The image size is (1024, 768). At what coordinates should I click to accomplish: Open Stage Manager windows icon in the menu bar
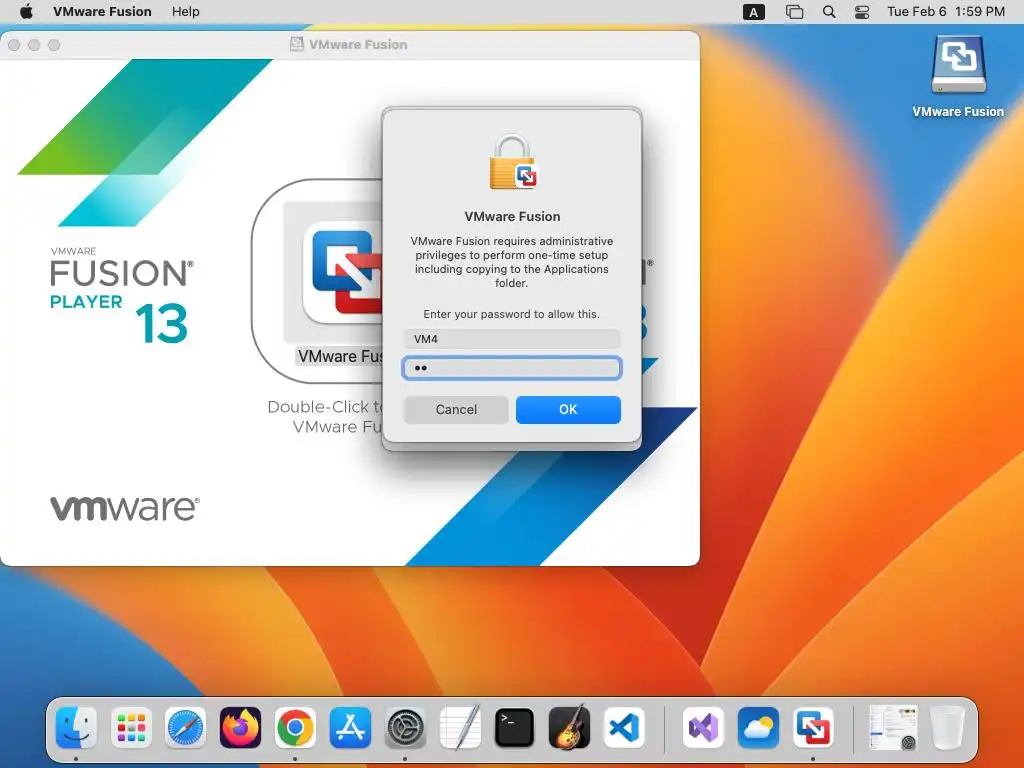click(794, 12)
